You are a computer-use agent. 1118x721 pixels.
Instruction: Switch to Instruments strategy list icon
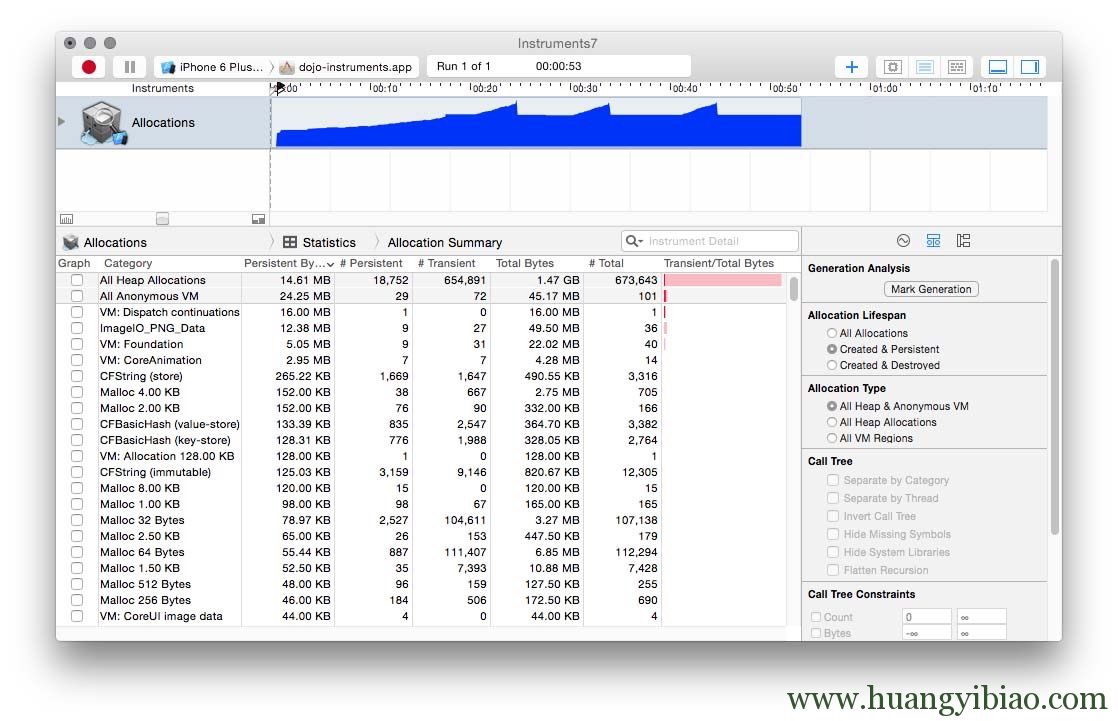[x=925, y=67]
